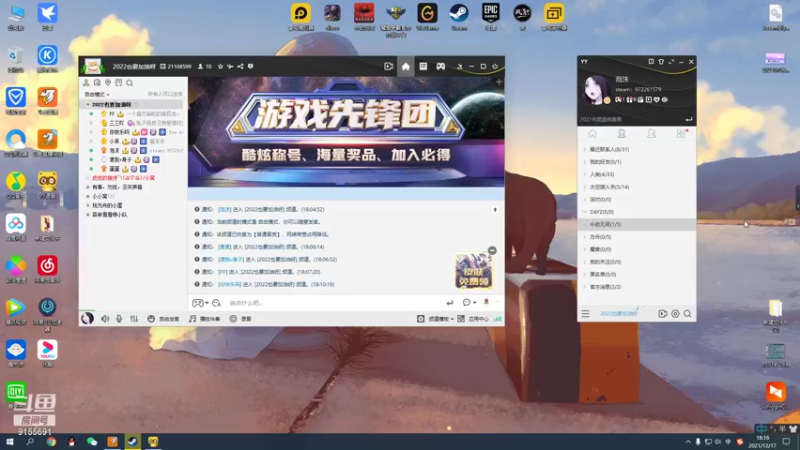
Task: Select user 蓝蓝 in the channel member list
Action: (x=114, y=169)
